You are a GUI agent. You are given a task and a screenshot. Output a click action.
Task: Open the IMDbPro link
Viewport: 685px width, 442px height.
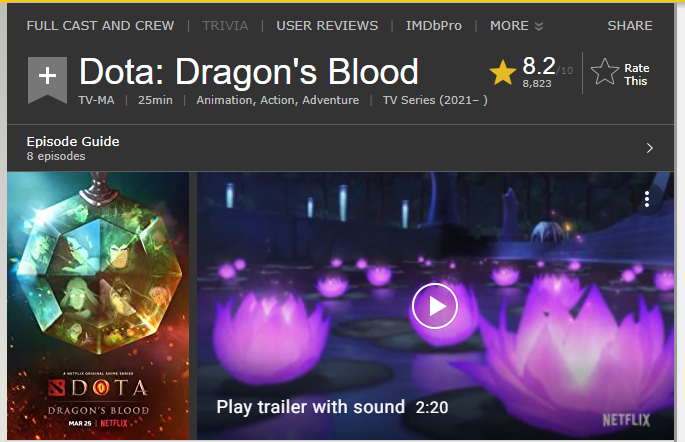[434, 25]
